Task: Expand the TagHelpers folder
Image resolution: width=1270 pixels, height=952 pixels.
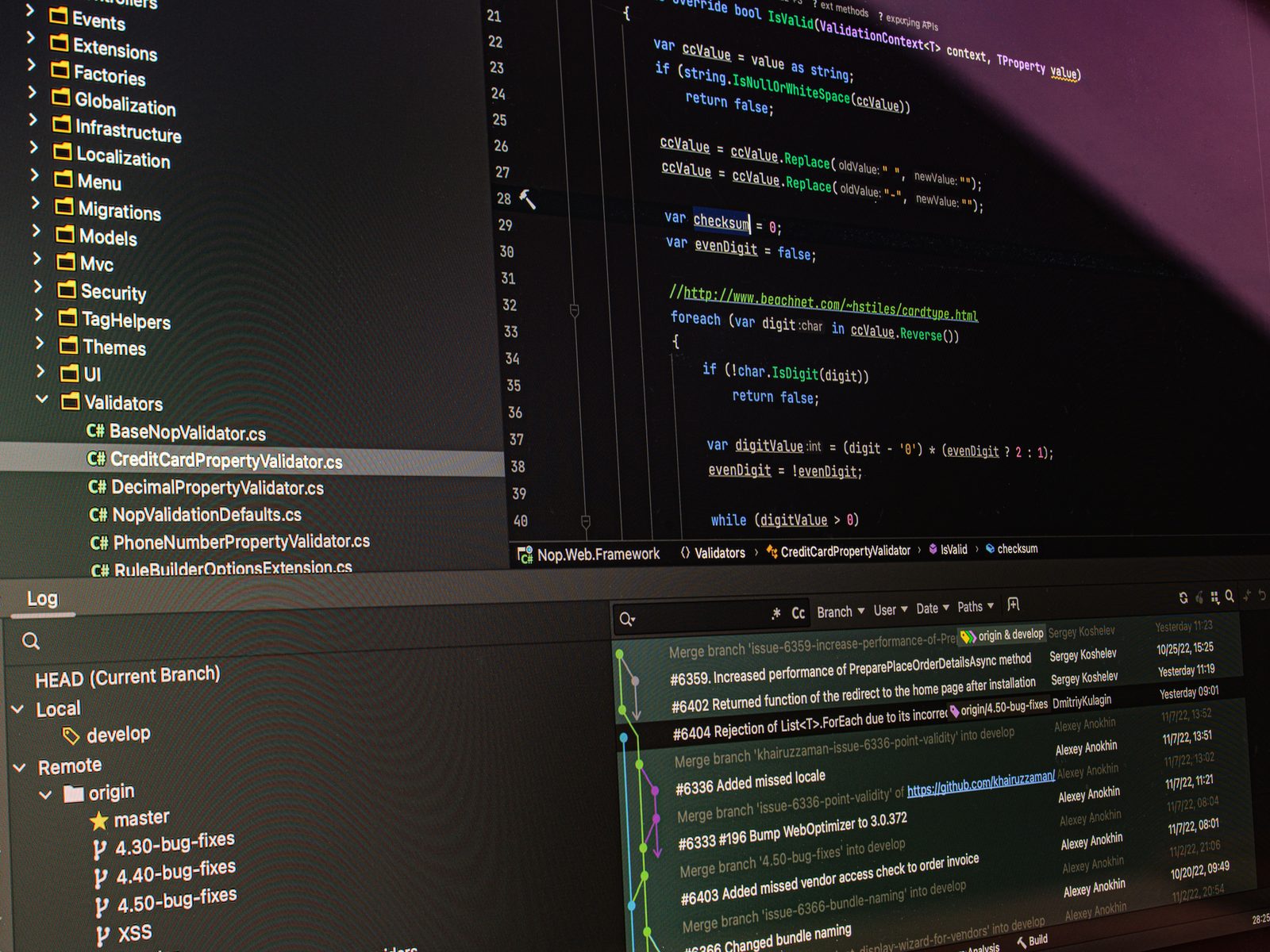Action: 39,315
